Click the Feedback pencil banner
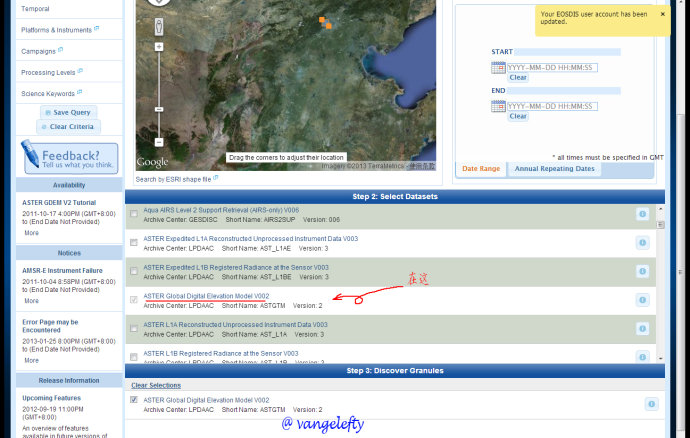Screen dimensions: 690x438 tap(70, 157)
